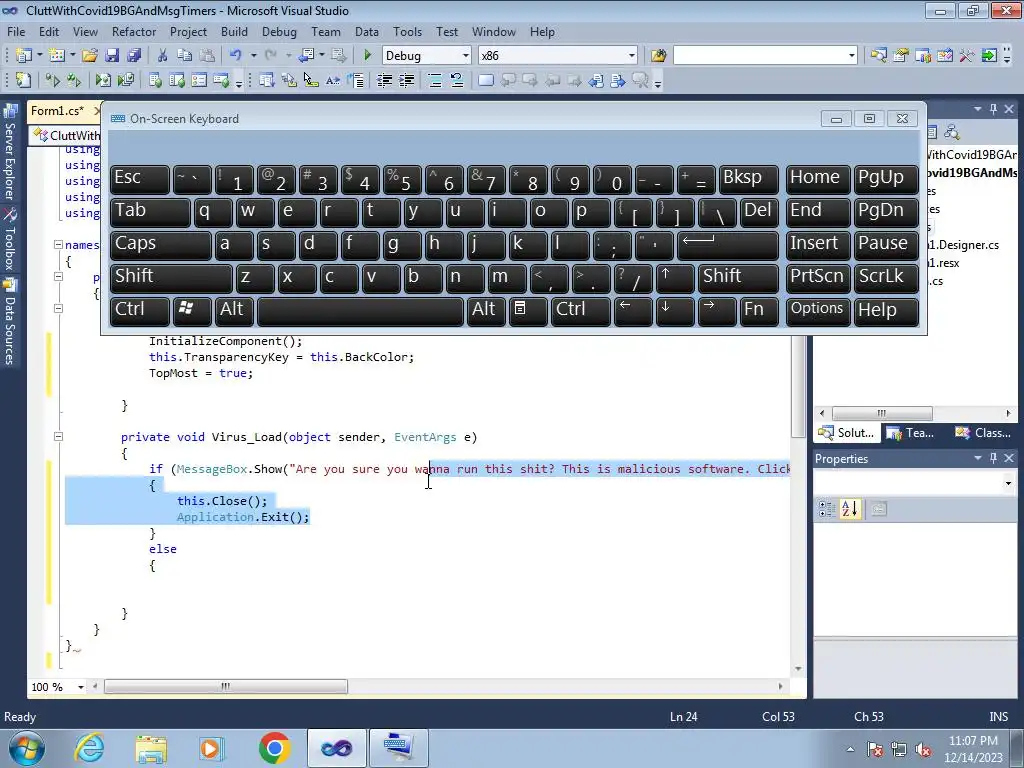The height and width of the screenshot is (768, 1024).
Task: Click the Solution Explorer horizontal scrollbar thumb
Action: 882,413
